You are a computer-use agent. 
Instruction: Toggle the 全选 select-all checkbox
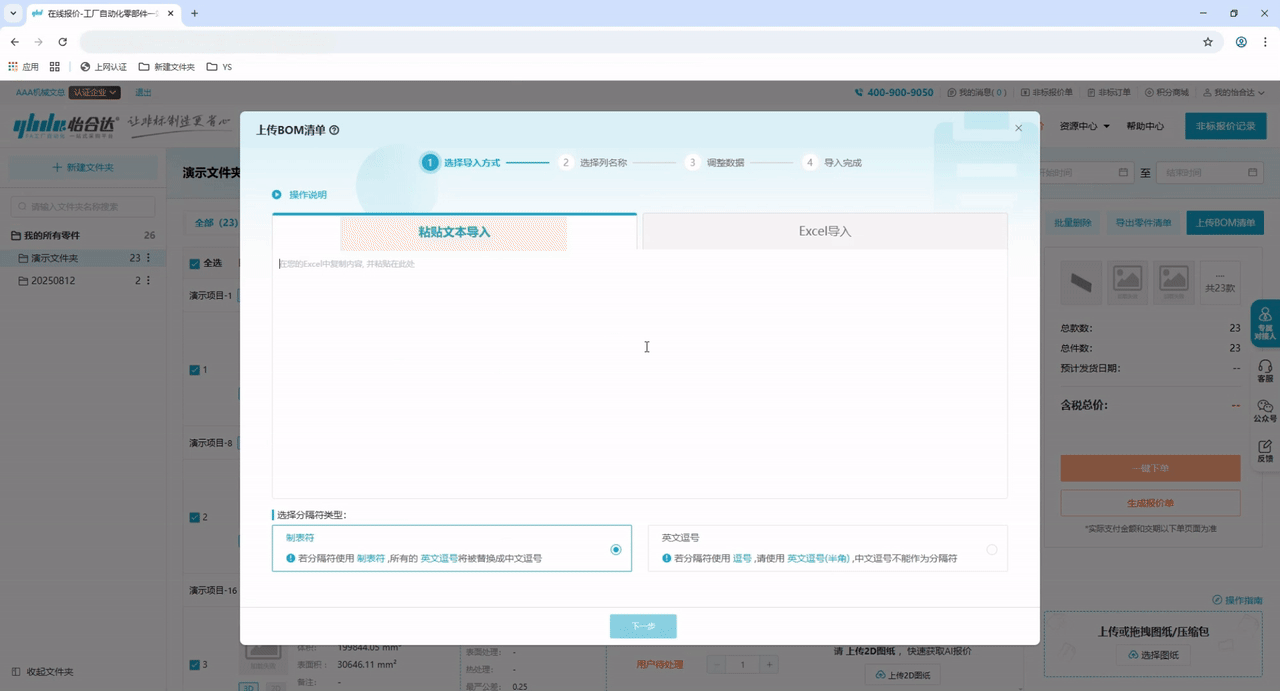point(194,264)
